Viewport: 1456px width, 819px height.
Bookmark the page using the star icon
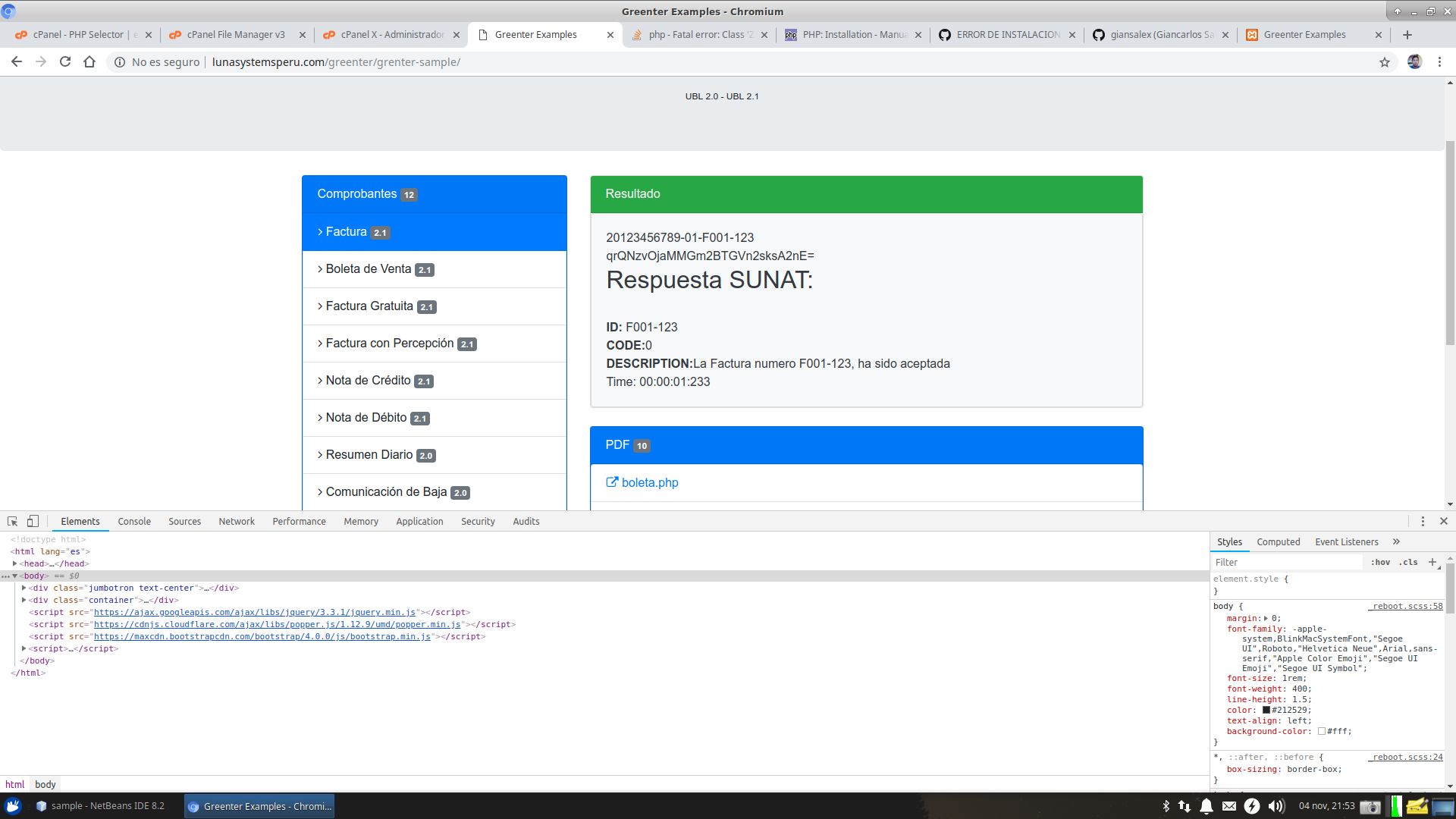coord(1385,61)
